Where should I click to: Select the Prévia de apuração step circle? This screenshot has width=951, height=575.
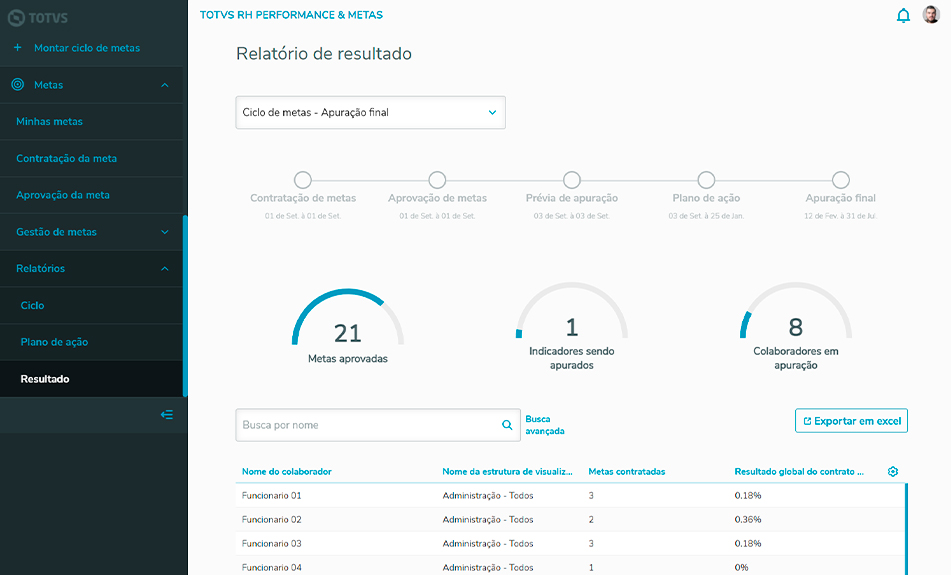pyautogui.click(x=572, y=180)
